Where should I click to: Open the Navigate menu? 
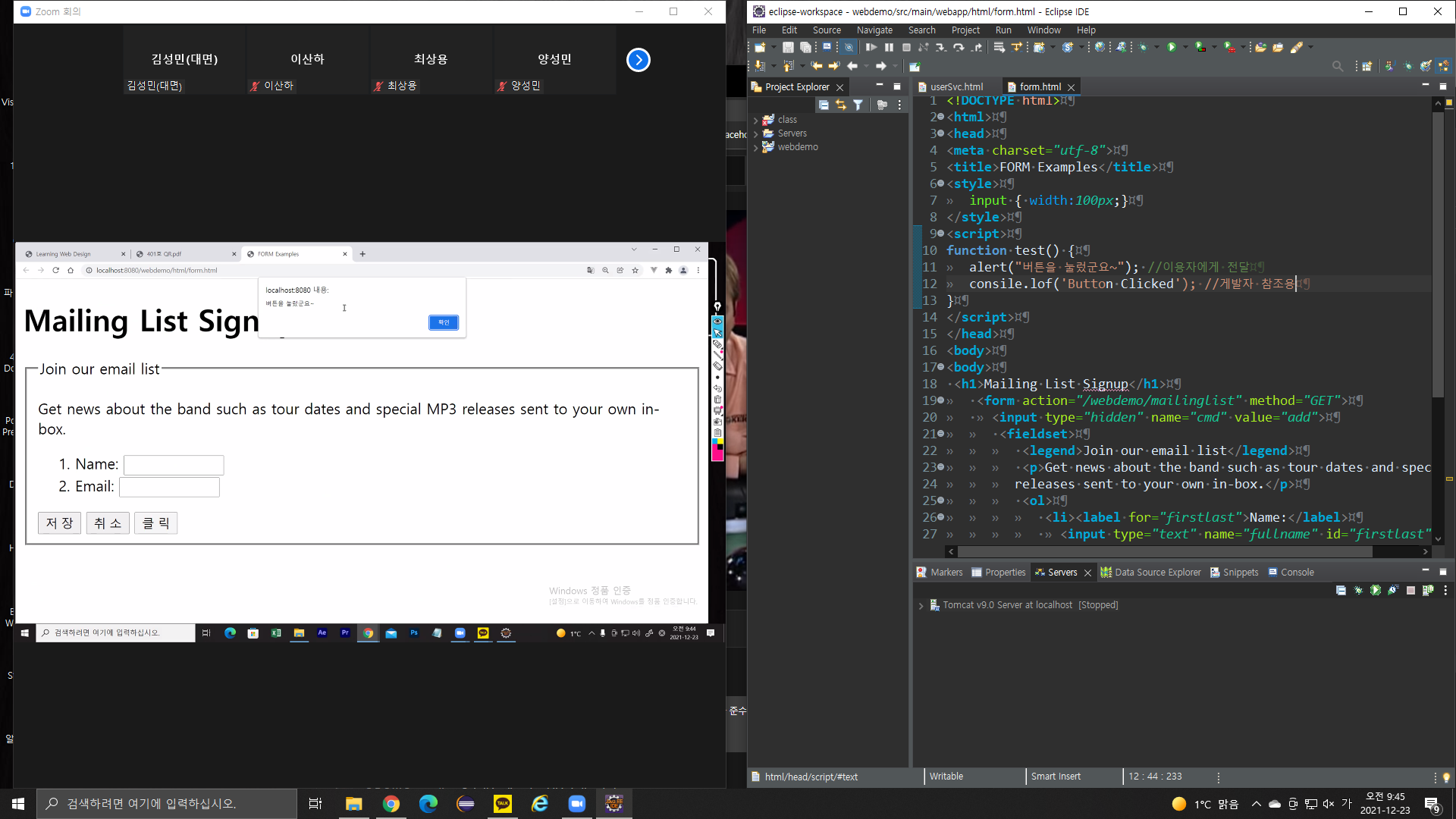[x=874, y=30]
